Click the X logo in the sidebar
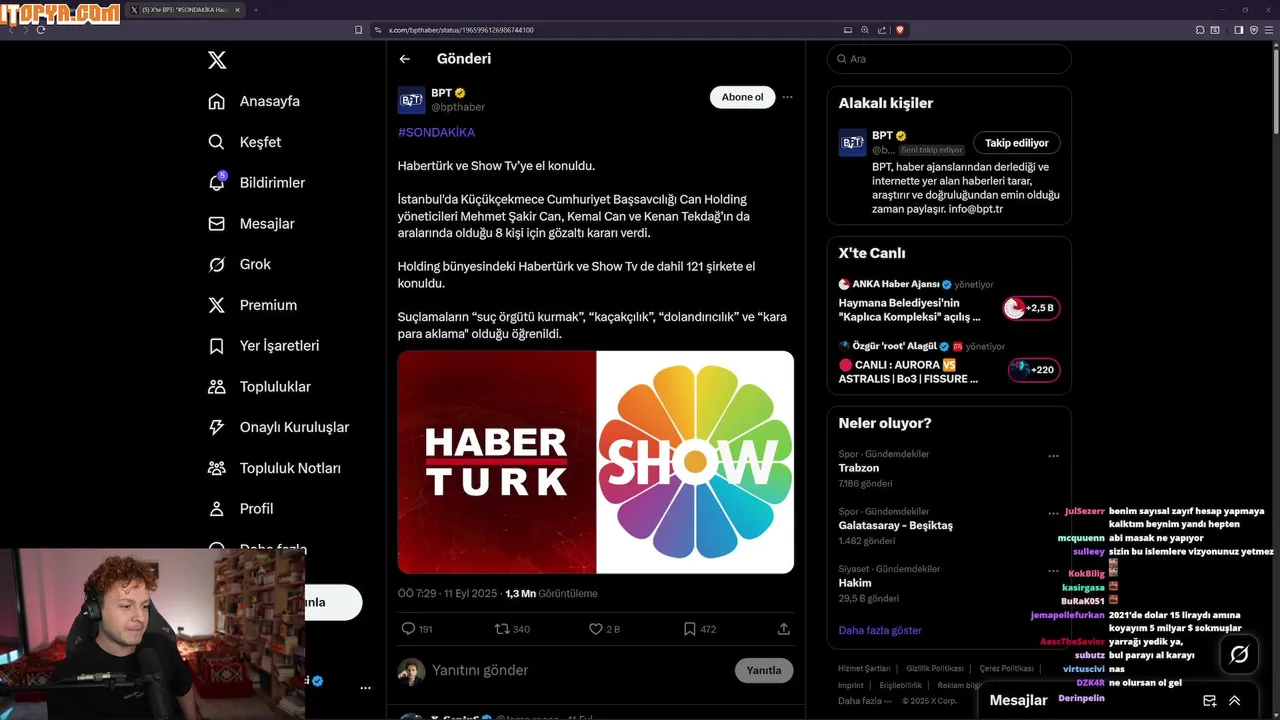This screenshot has height=720, width=1280. 217,60
